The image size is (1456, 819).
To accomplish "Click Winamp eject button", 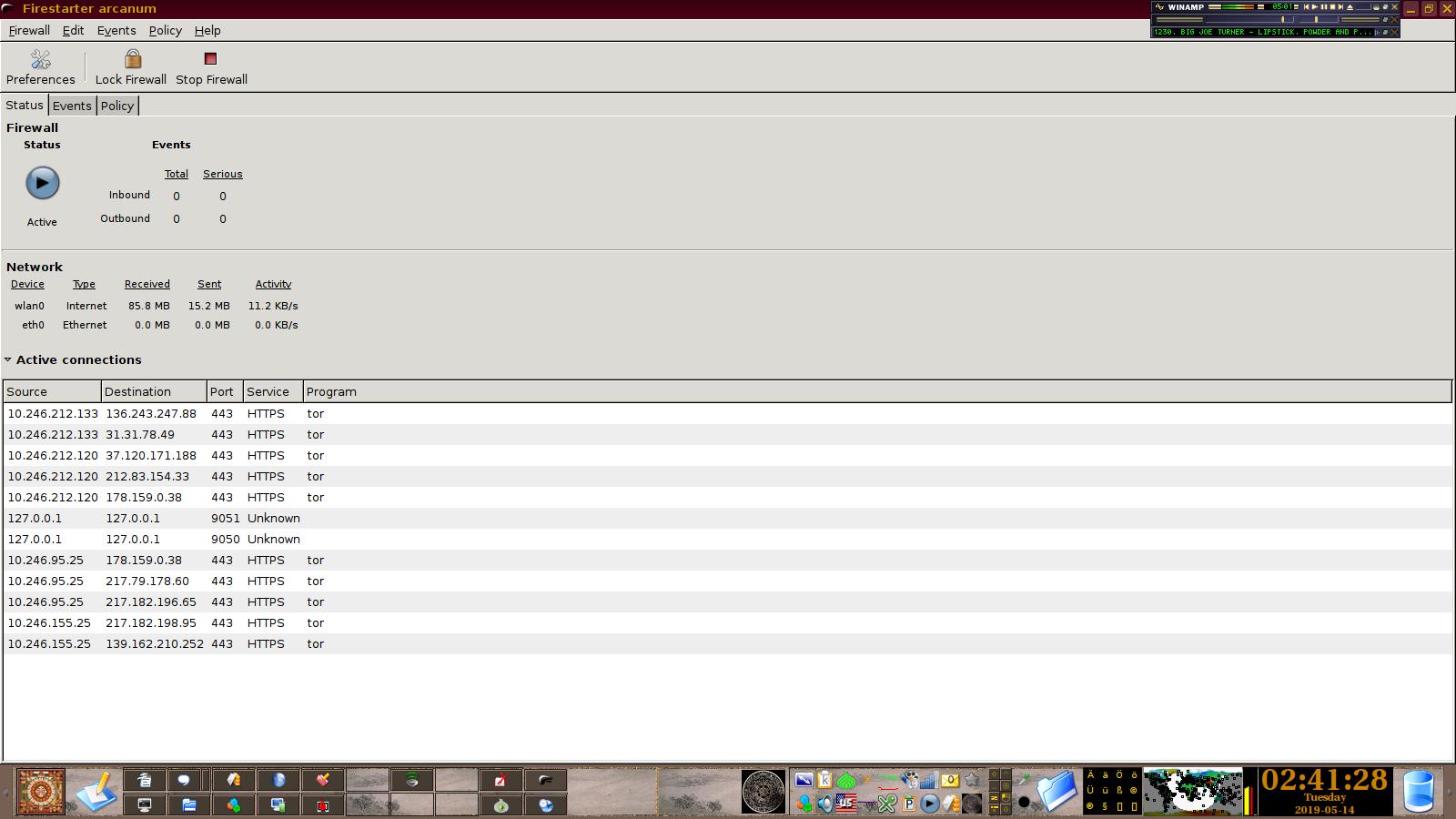I will click(x=1350, y=7).
